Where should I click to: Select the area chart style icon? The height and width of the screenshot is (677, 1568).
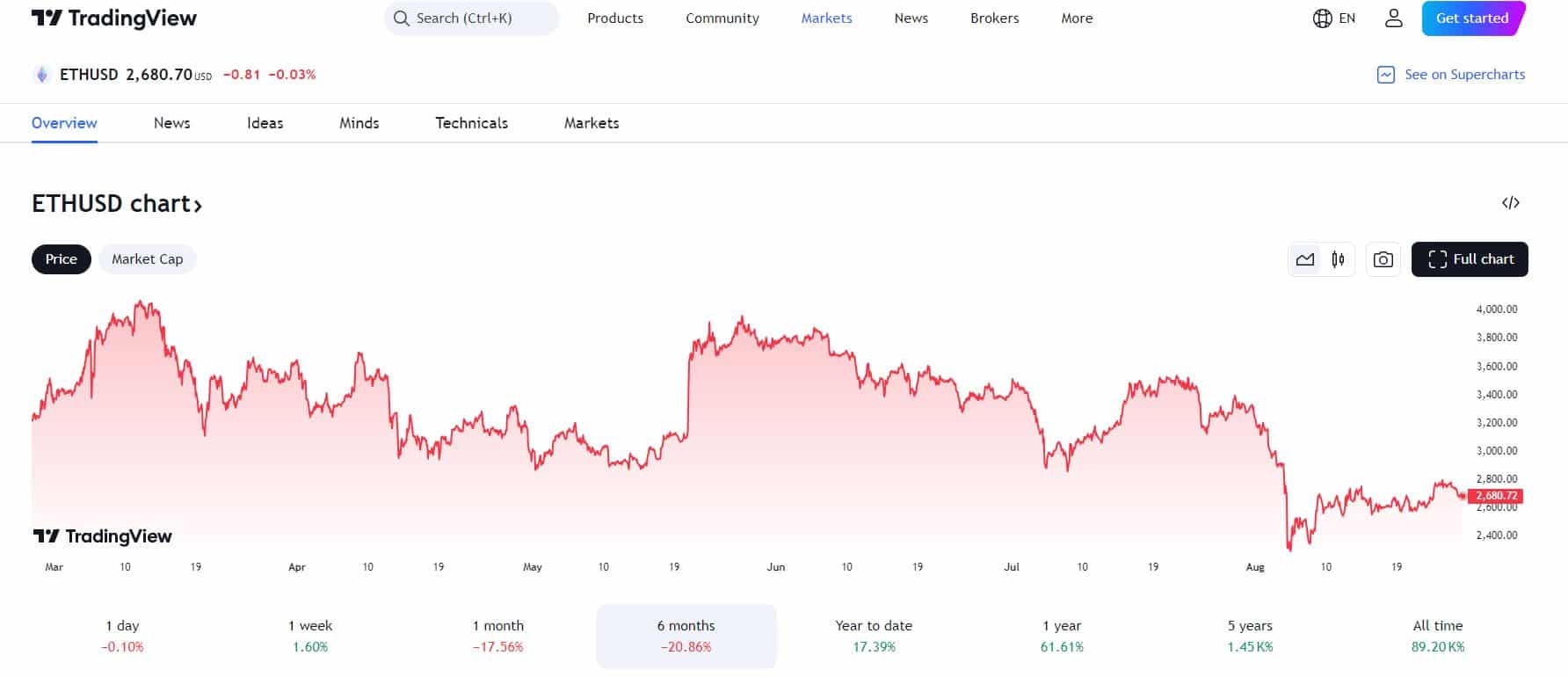click(1305, 259)
